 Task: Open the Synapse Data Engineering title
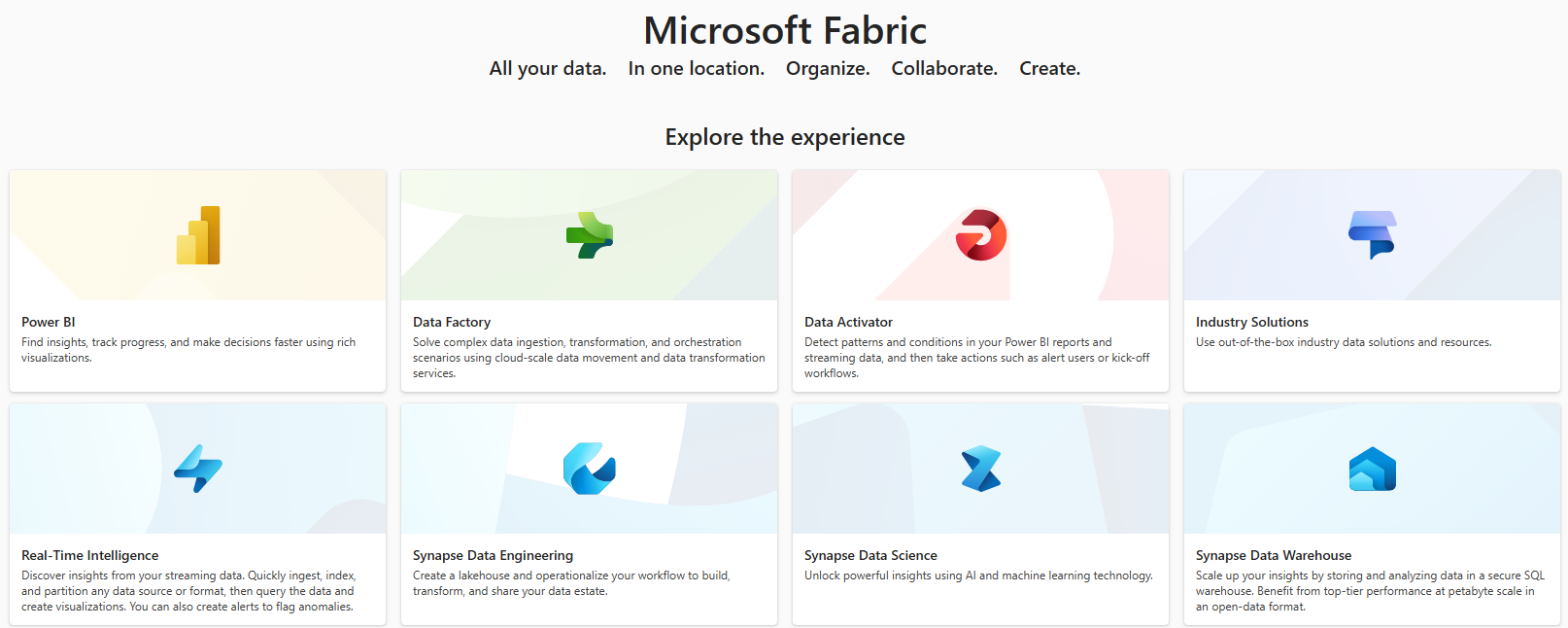pos(493,555)
